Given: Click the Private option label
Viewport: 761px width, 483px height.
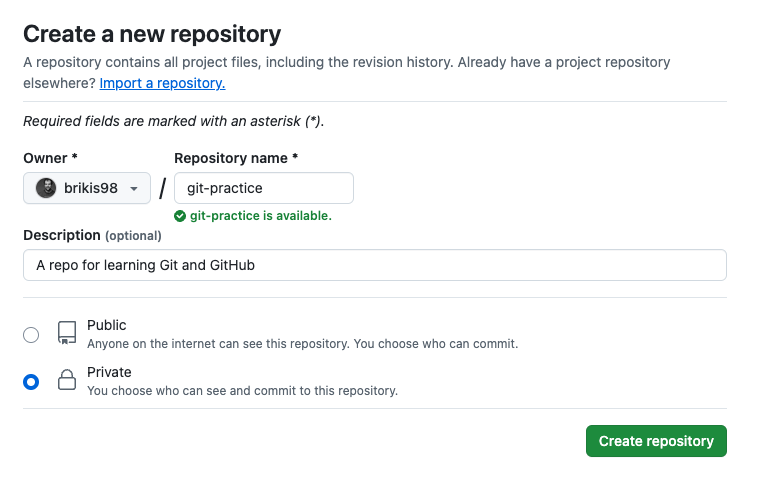Looking at the screenshot, I should [109, 372].
